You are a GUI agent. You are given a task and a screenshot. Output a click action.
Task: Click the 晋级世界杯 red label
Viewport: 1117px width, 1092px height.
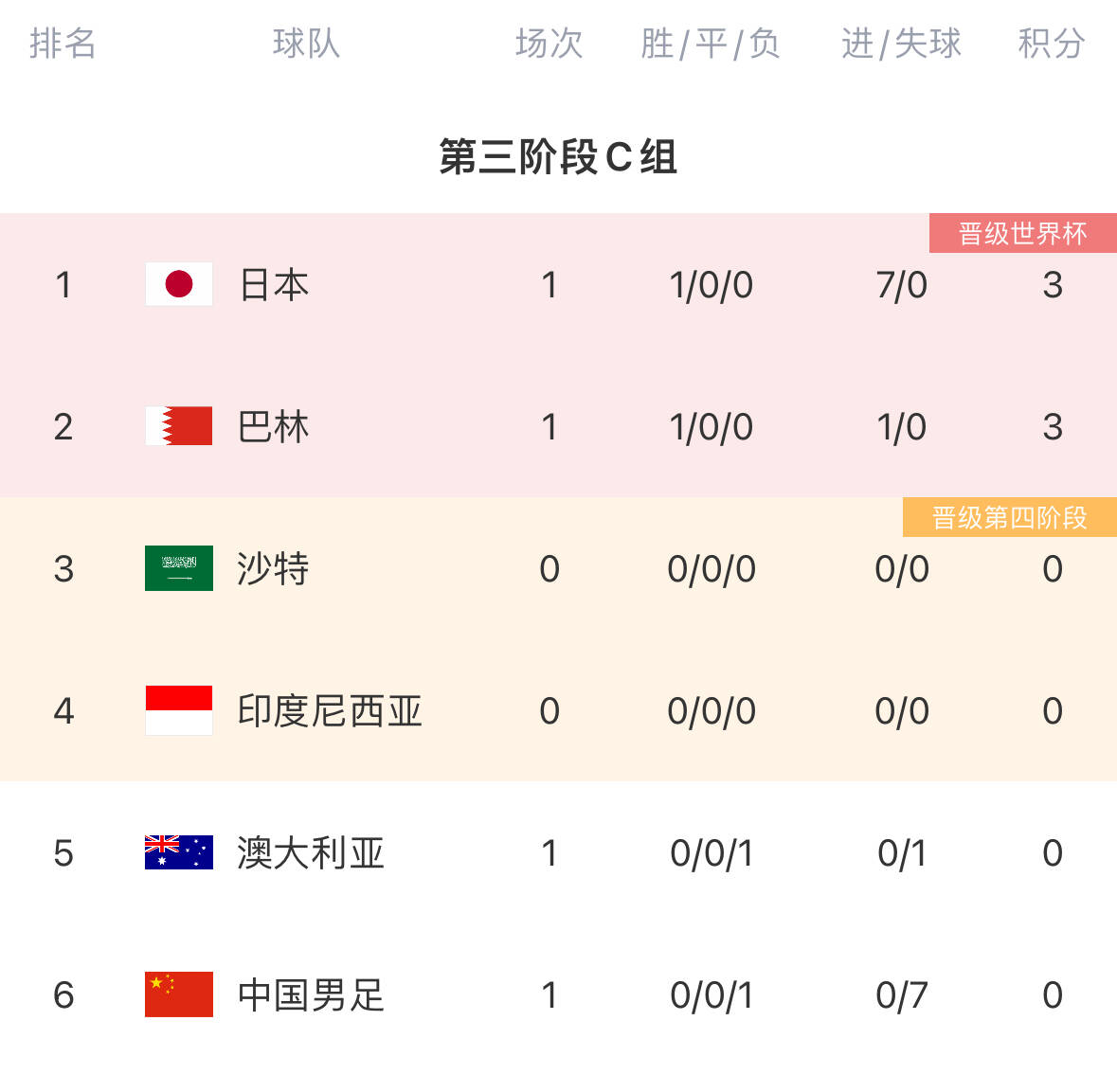coord(1023,233)
